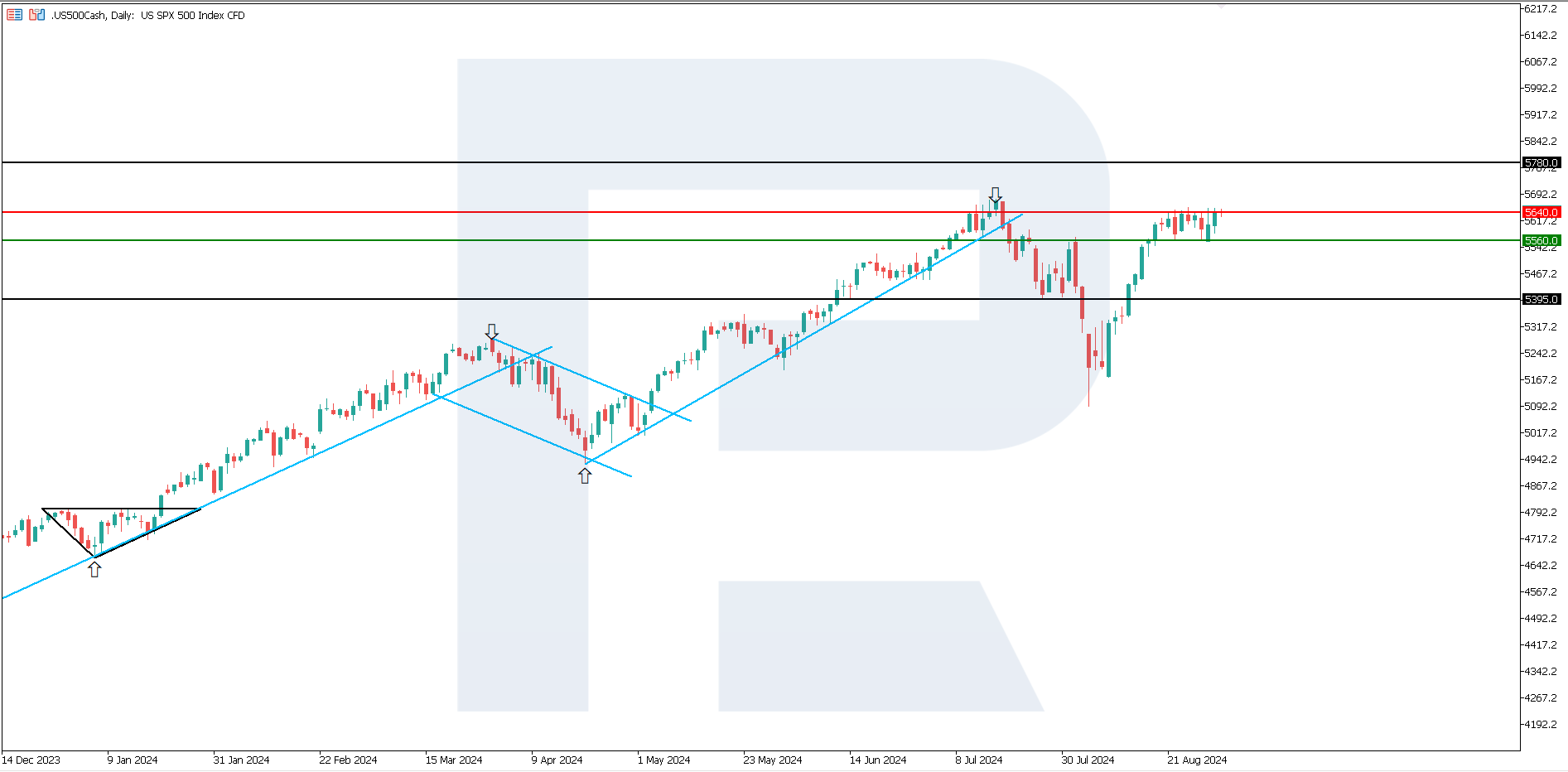Screen dimensions: 1568x772
Task: Click the 4867.2 price axis value
Action: [1541, 486]
